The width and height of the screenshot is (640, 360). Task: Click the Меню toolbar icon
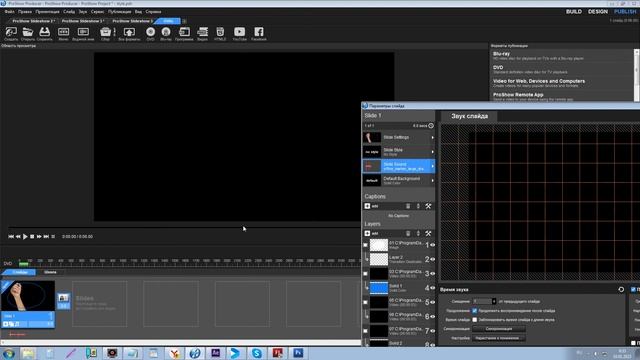[x=63, y=32]
